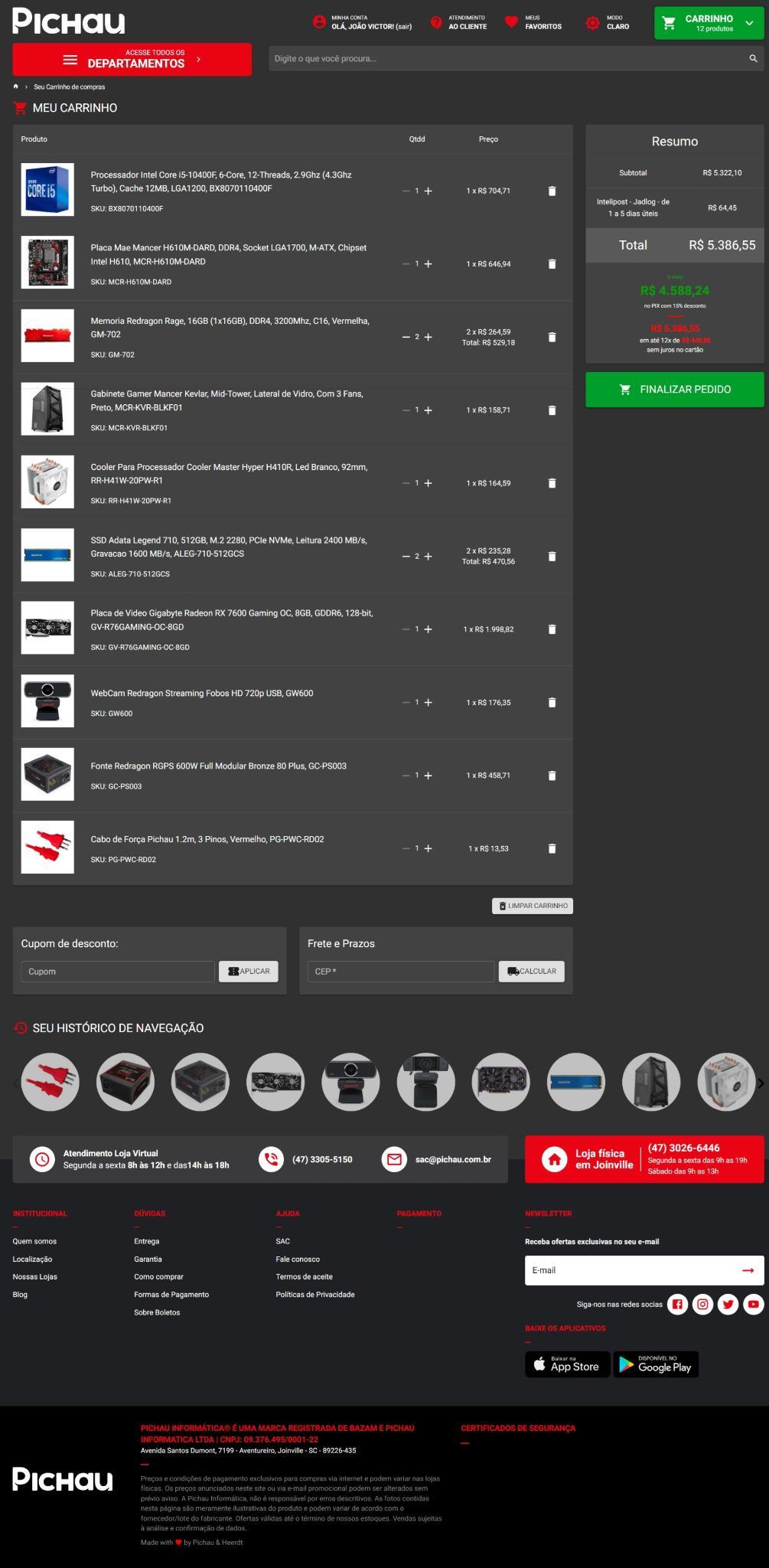
Task: Click newsletter E-mail input field
Action: [x=631, y=1270]
